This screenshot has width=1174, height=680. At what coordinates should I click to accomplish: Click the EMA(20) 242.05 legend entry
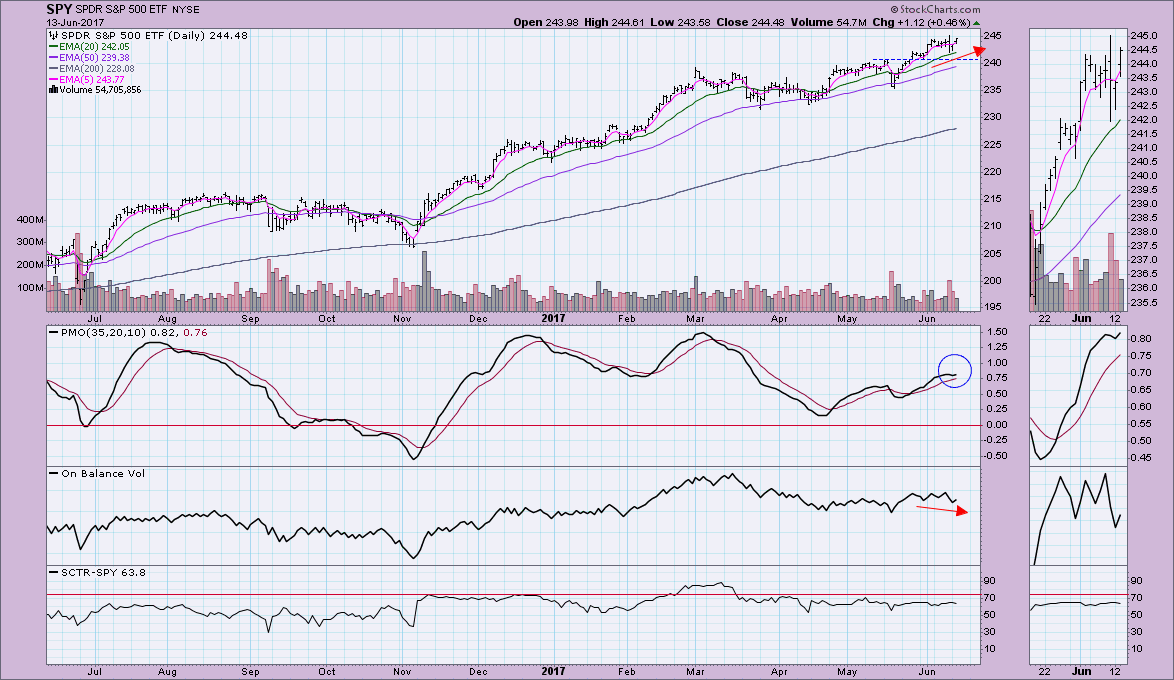88,46
